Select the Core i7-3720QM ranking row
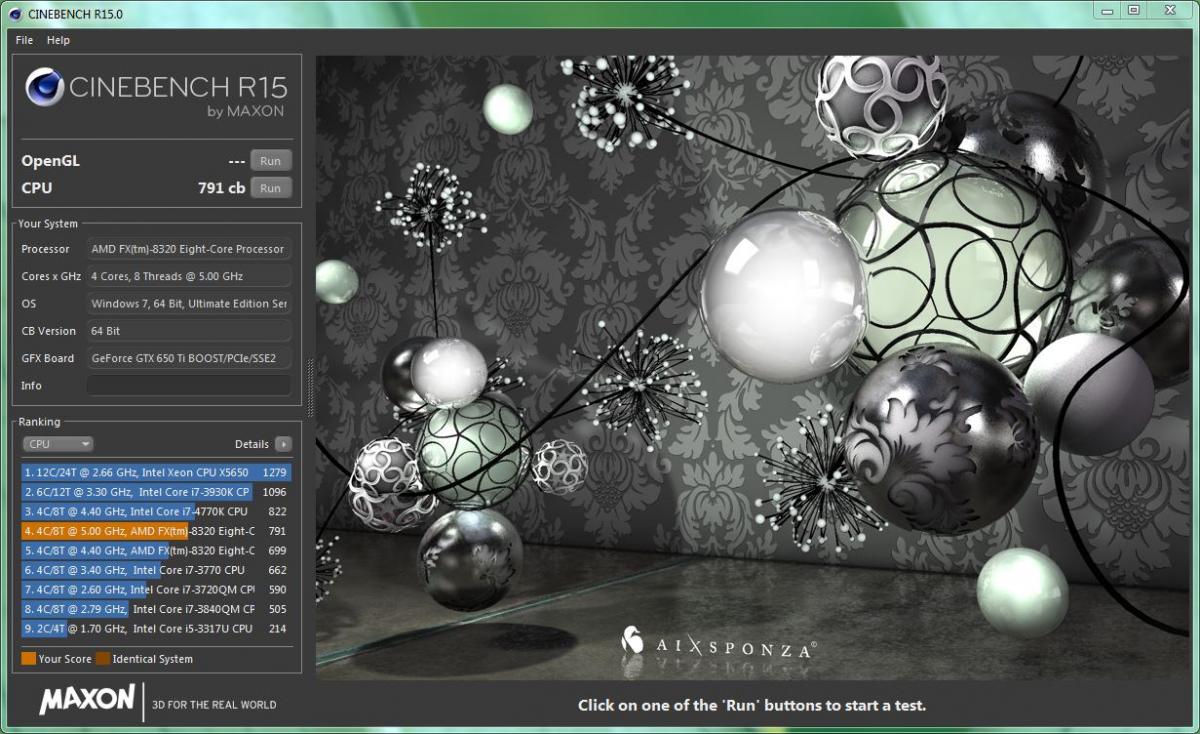1200x734 pixels. coord(156,589)
